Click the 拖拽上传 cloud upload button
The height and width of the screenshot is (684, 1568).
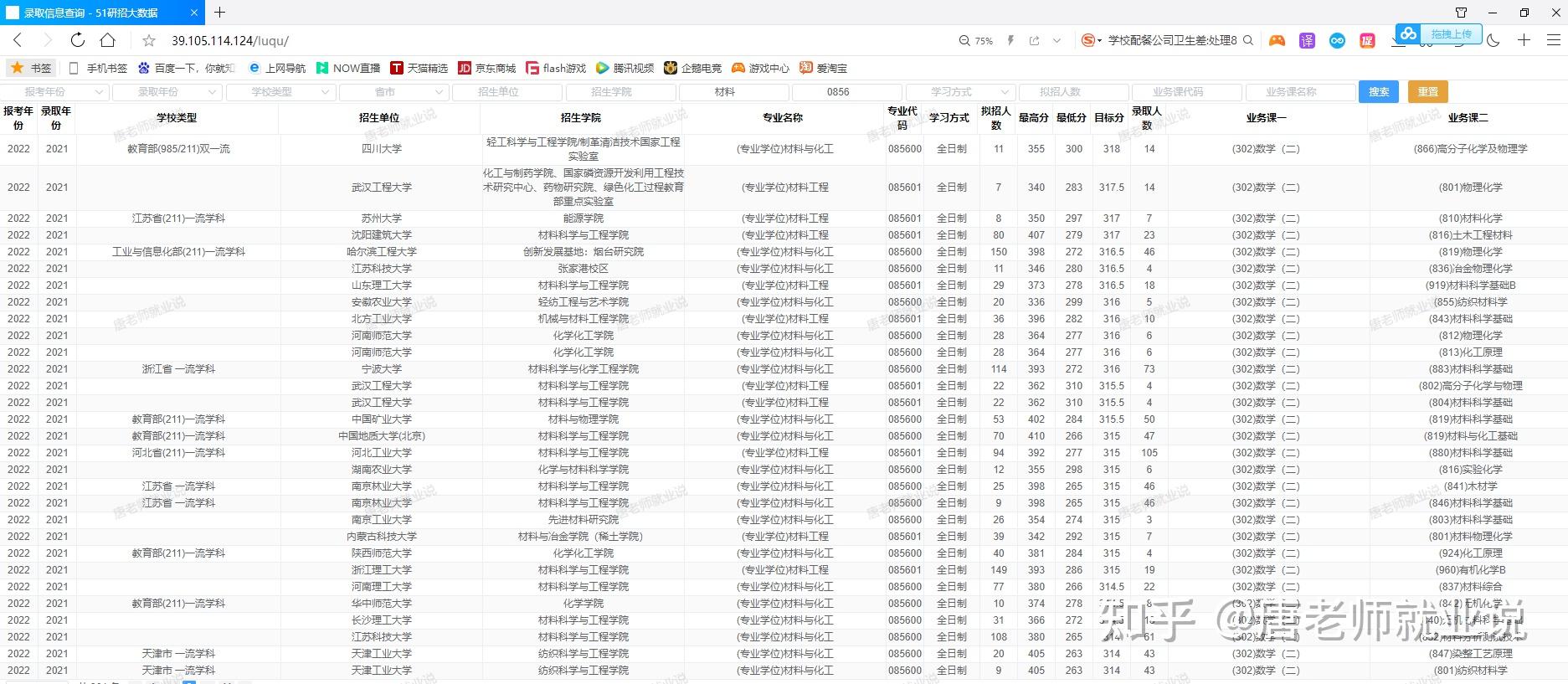click(x=1438, y=34)
